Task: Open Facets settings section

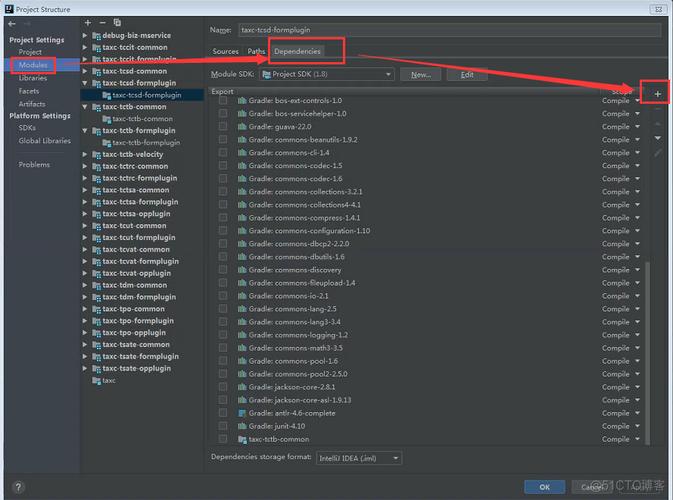Action: tap(29, 91)
